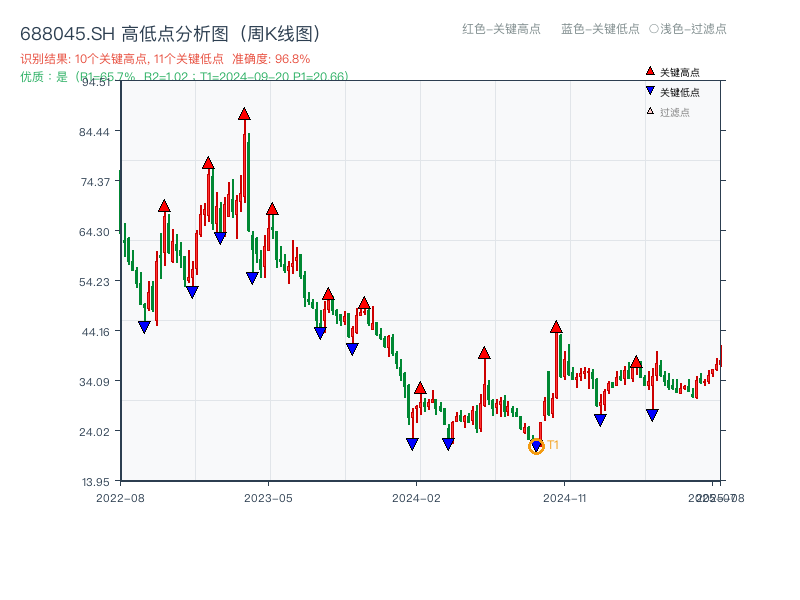This screenshot has height=600, width=800.
Task: Click the first red key-high triangle after 2022-08
Action: (165, 207)
